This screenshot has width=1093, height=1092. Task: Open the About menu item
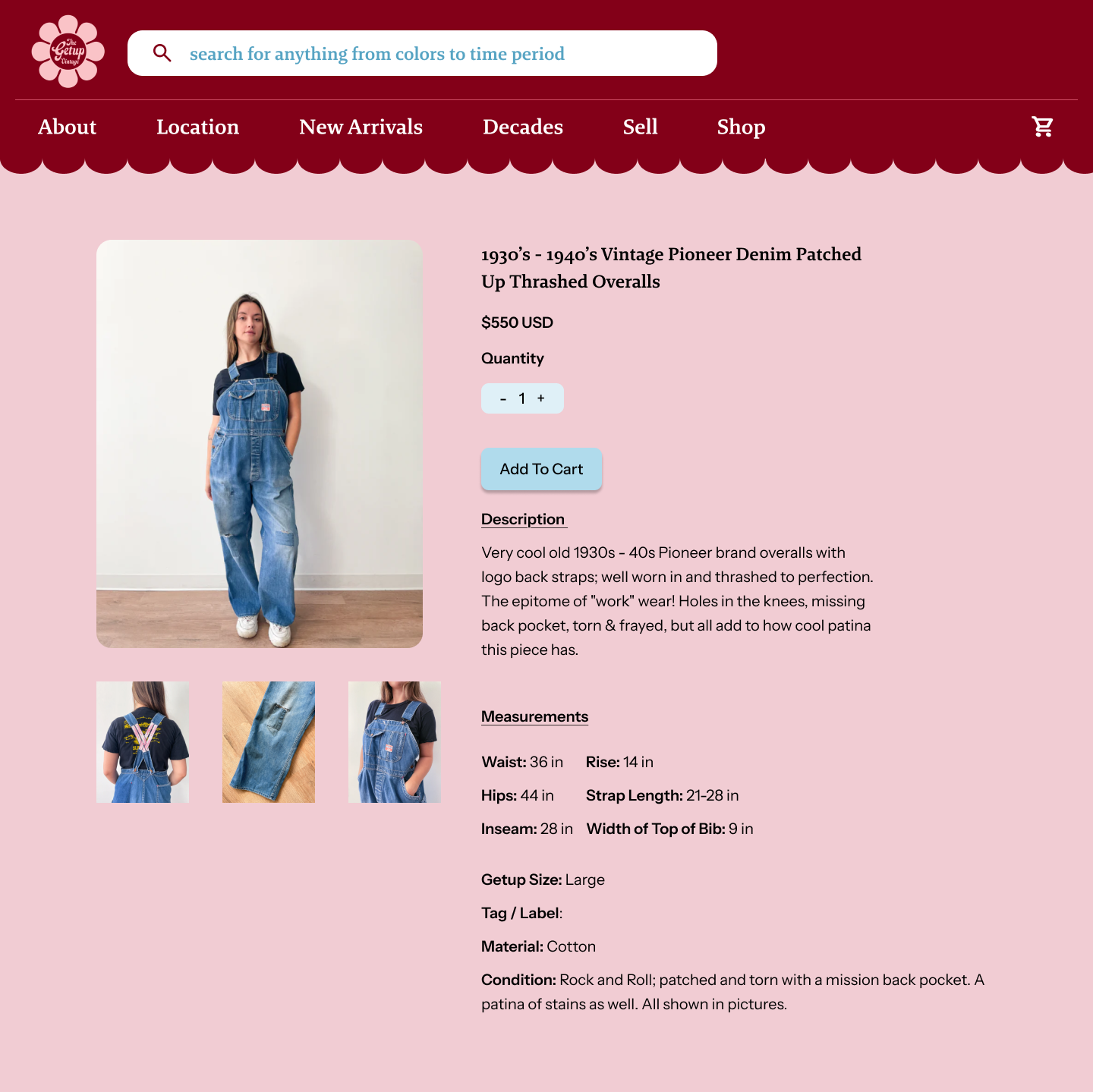pos(68,127)
